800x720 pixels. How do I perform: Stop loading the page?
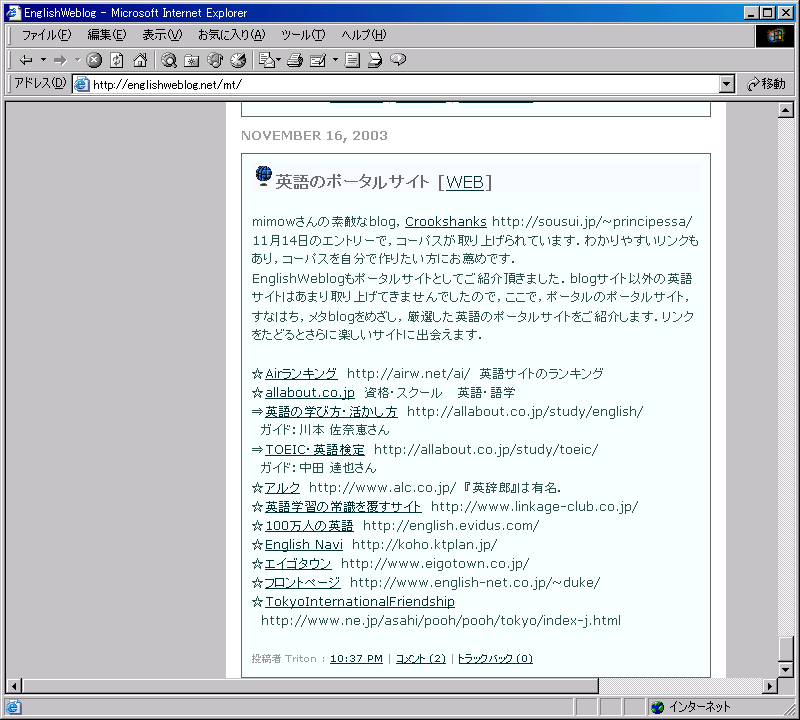pos(94,60)
